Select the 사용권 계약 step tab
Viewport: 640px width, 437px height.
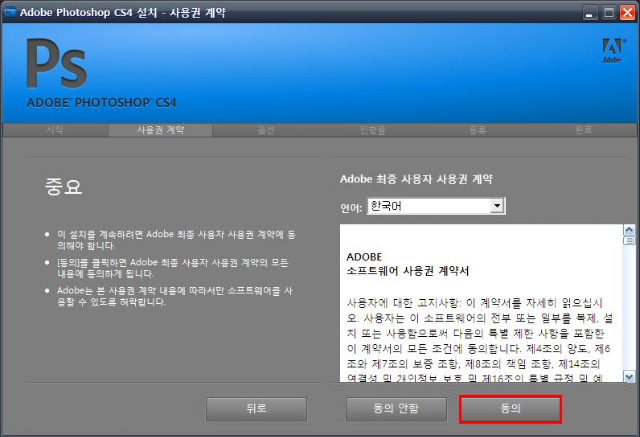pos(160,130)
